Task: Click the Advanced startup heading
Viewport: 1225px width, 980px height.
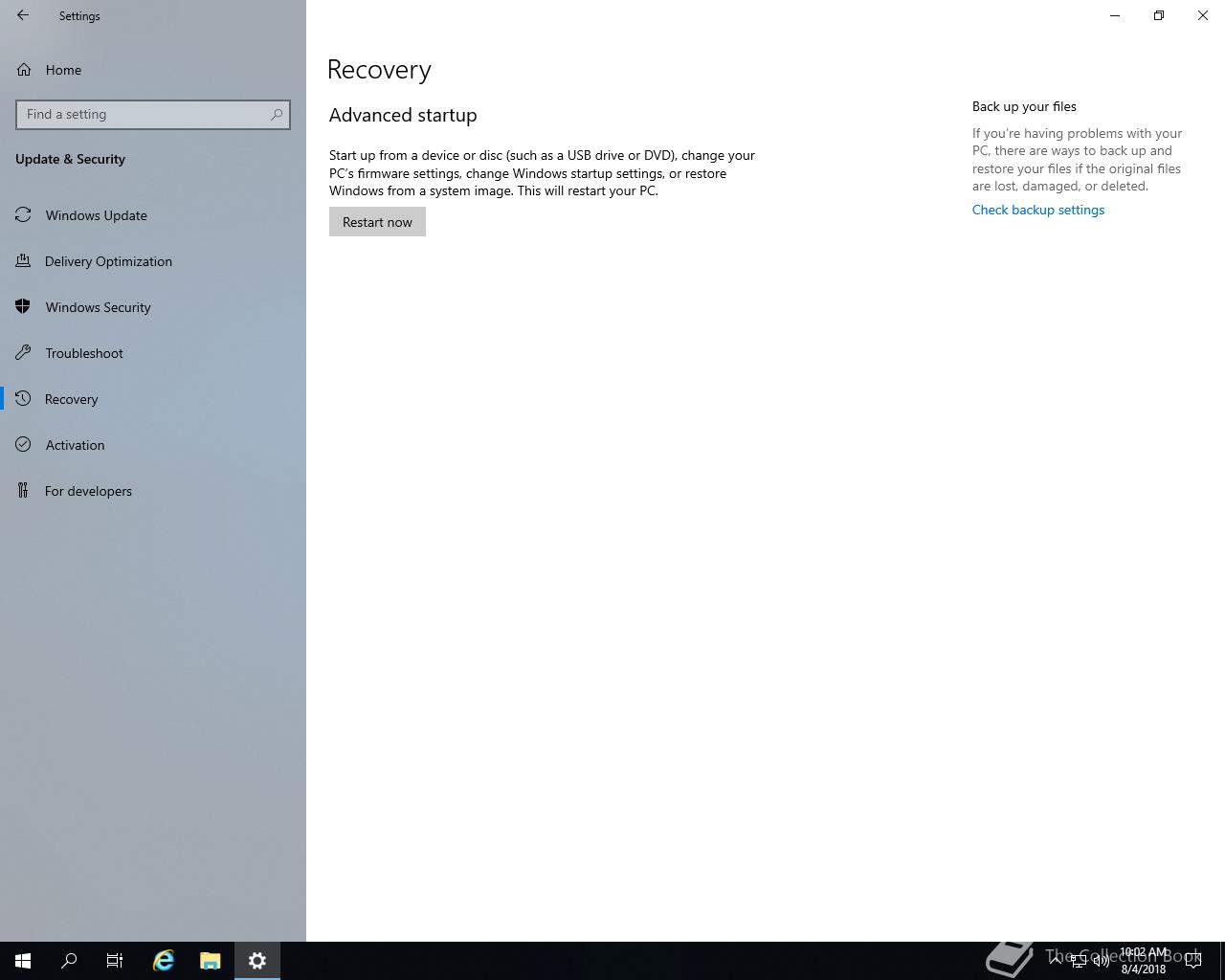Action: (x=403, y=115)
